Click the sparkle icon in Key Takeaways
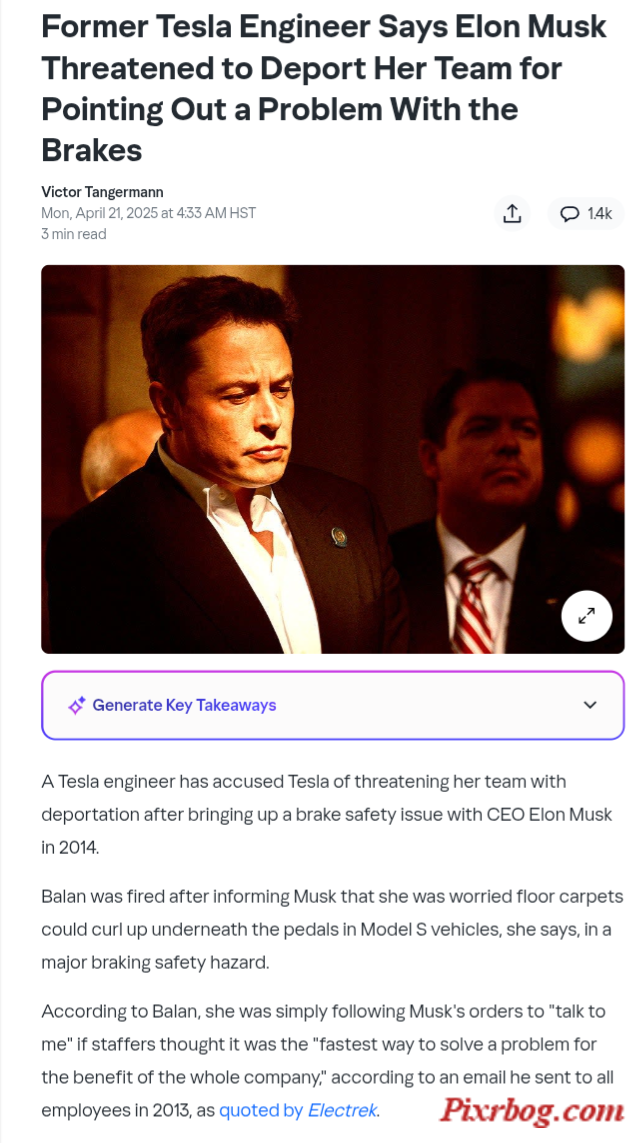The height and width of the screenshot is (1143, 644). coord(77,705)
